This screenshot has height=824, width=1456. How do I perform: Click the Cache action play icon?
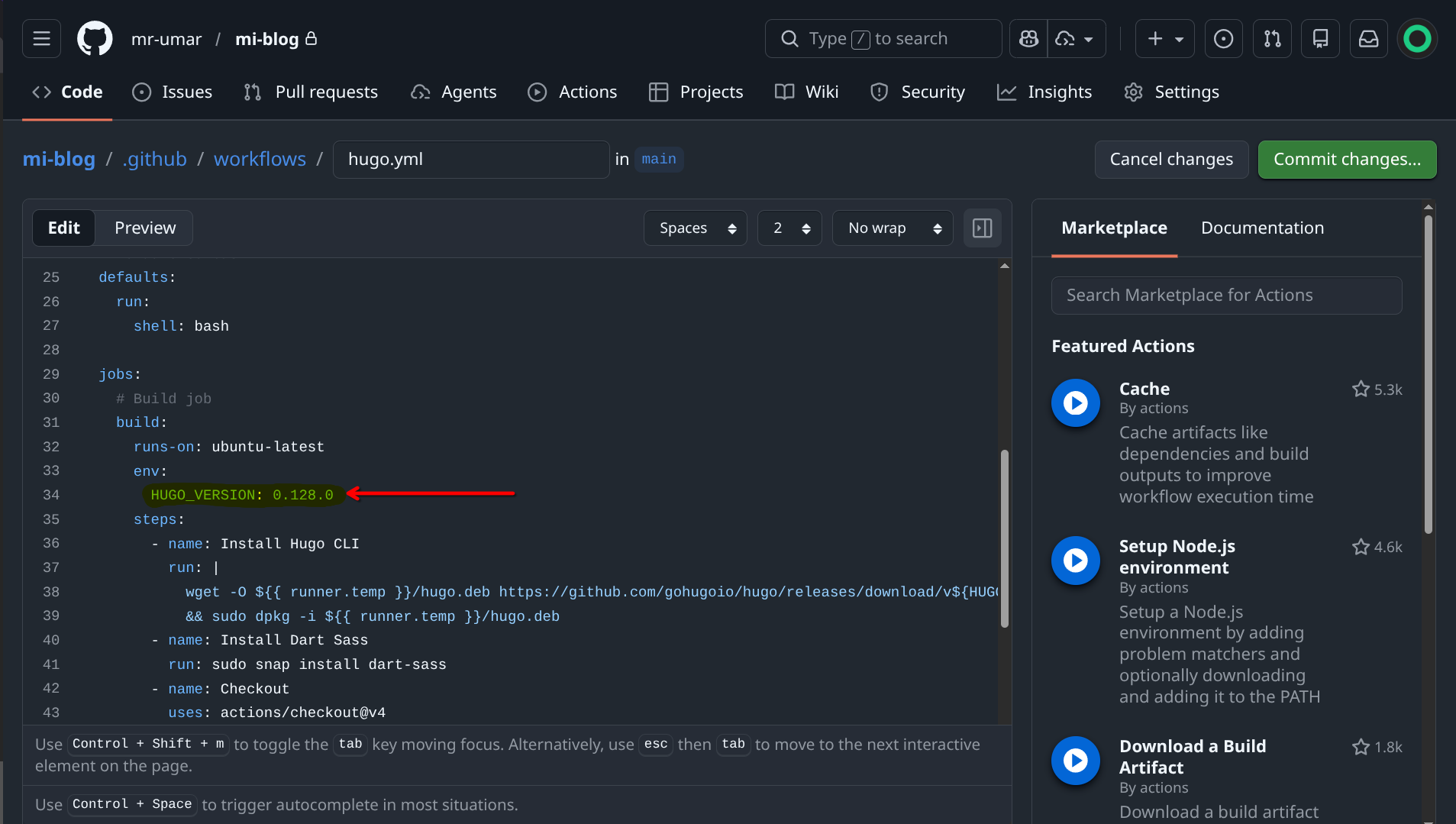point(1076,403)
